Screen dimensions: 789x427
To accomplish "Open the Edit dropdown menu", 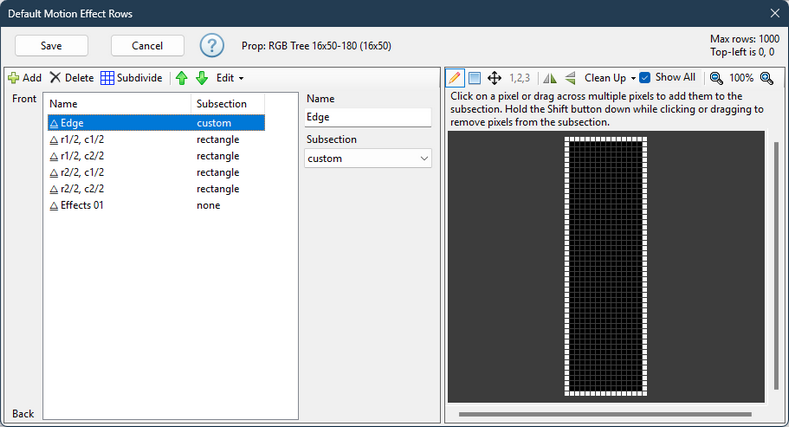I will pos(230,78).
